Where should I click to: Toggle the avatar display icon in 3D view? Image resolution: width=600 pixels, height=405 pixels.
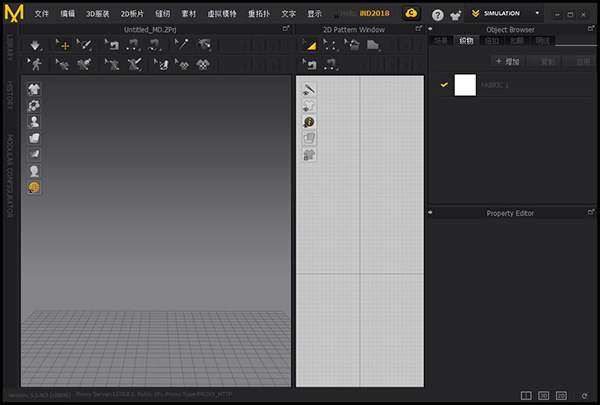point(34,122)
